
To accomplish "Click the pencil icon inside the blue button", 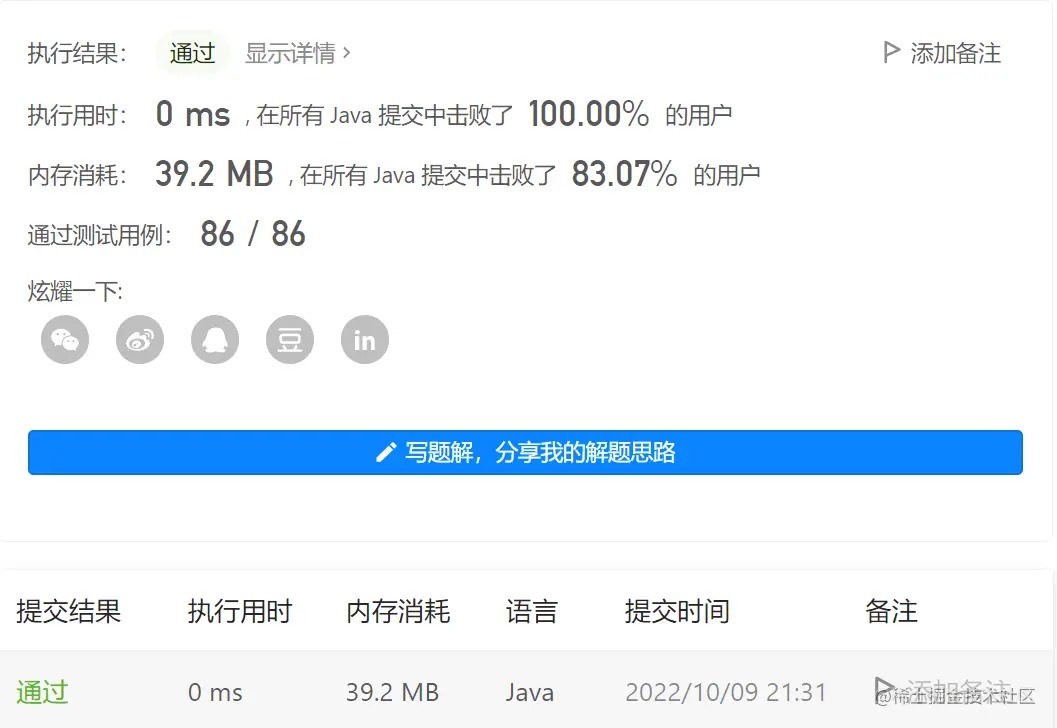I will click(x=385, y=452).
